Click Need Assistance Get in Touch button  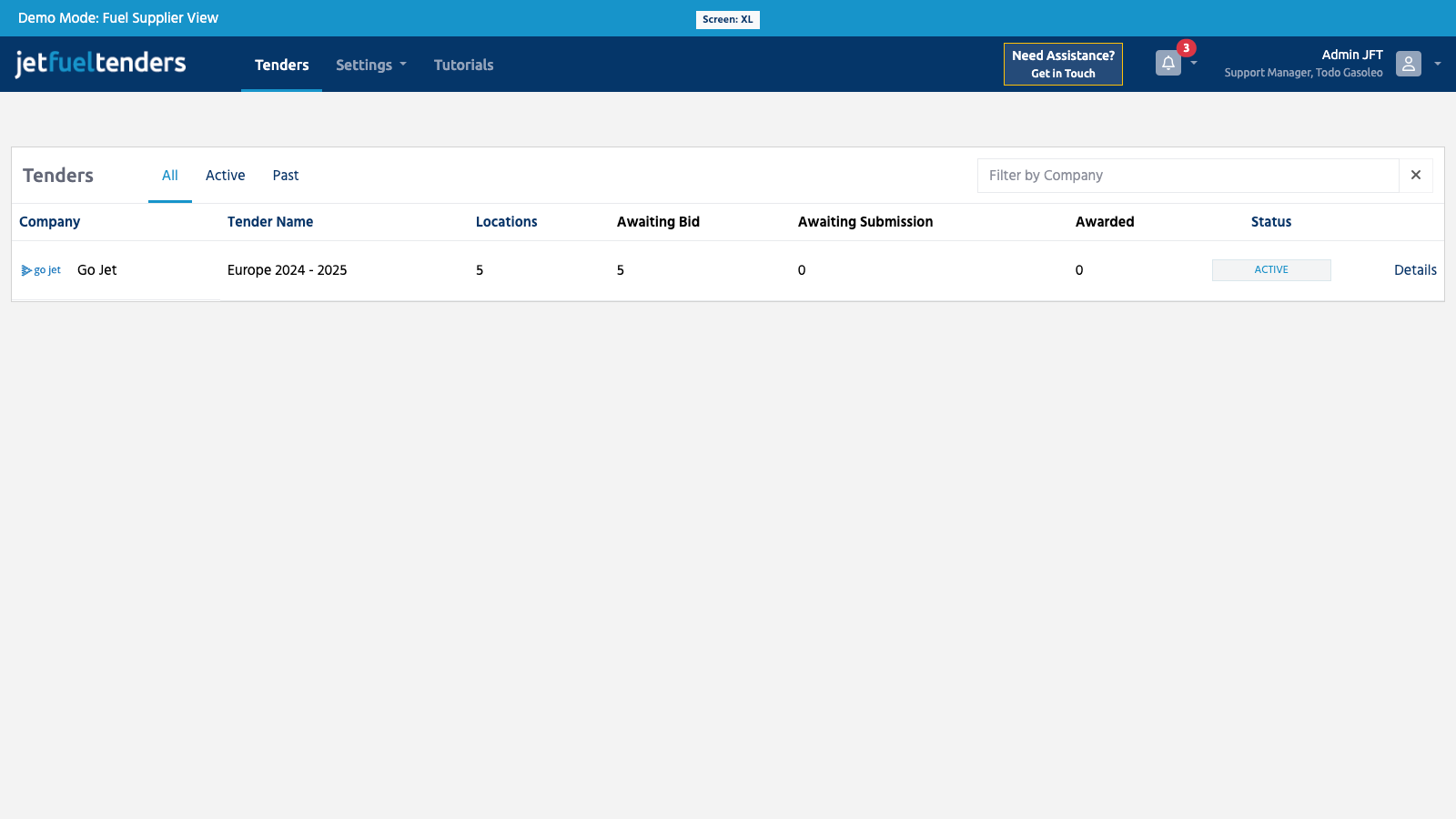pos(1063,64)
